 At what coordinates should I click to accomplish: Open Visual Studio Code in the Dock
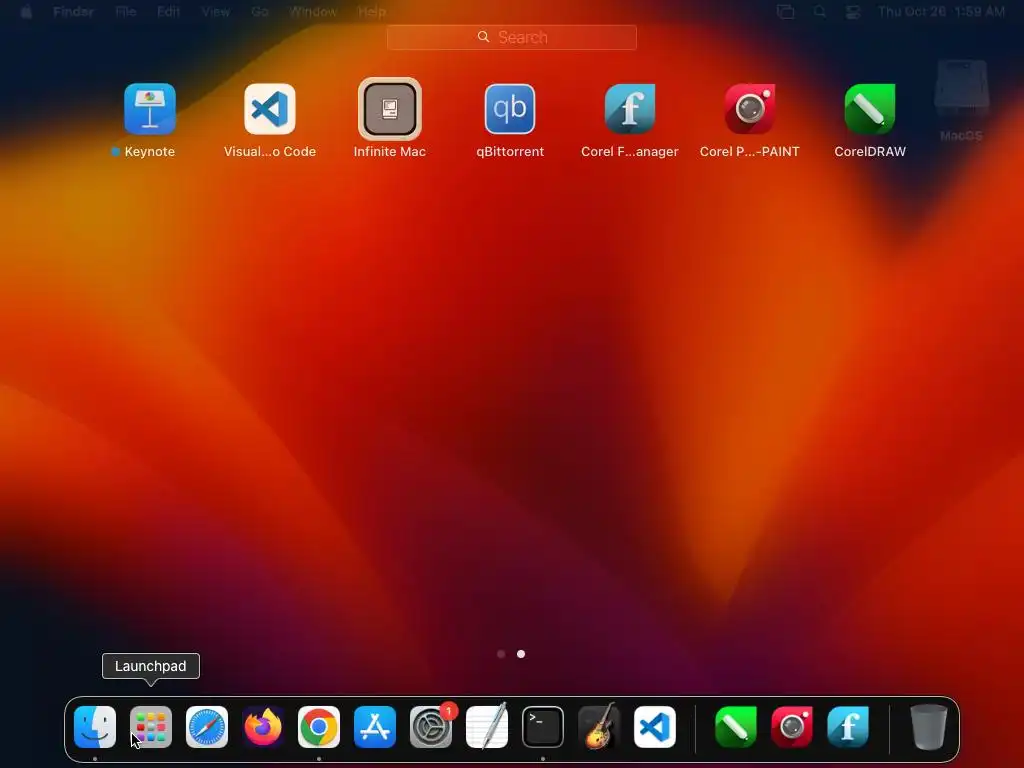[655, 727]
